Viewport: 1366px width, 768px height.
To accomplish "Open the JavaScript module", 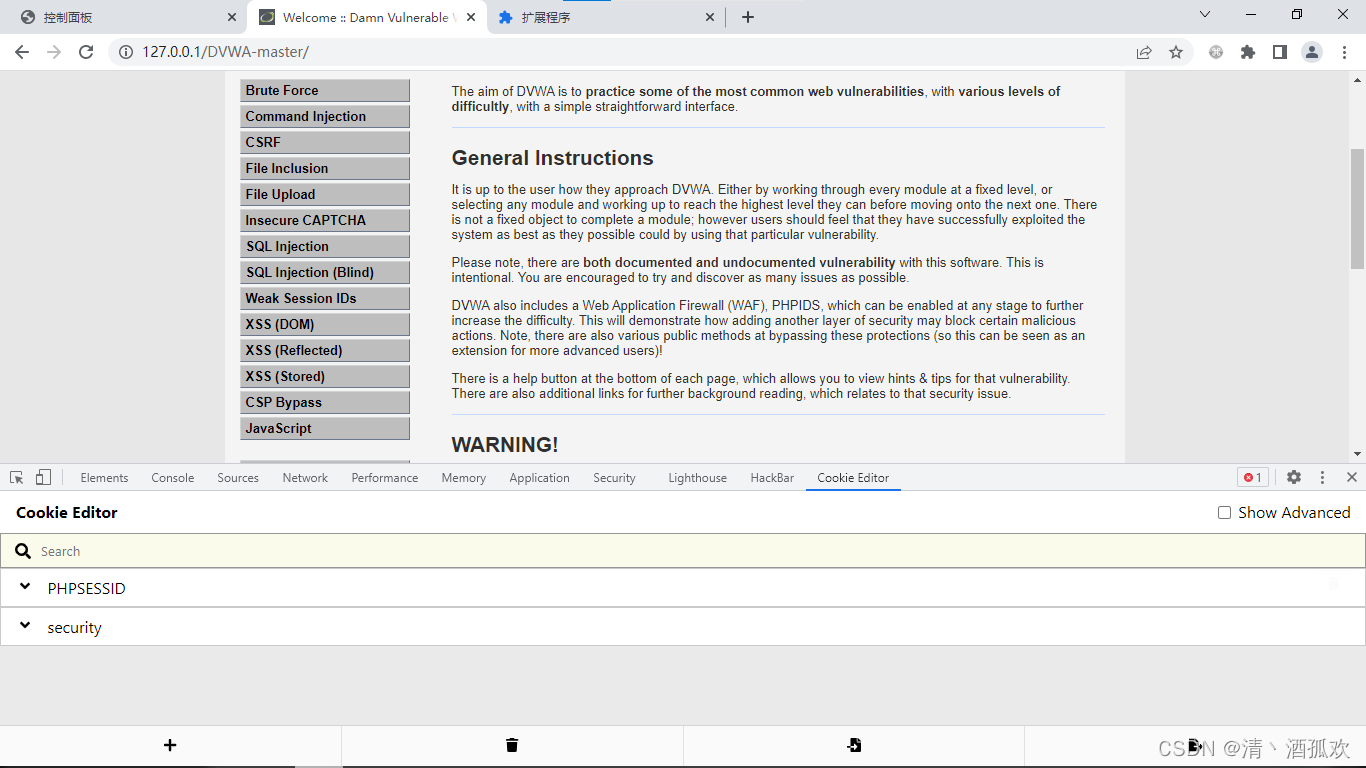I will pyautogui.click(x=325, y=428).
